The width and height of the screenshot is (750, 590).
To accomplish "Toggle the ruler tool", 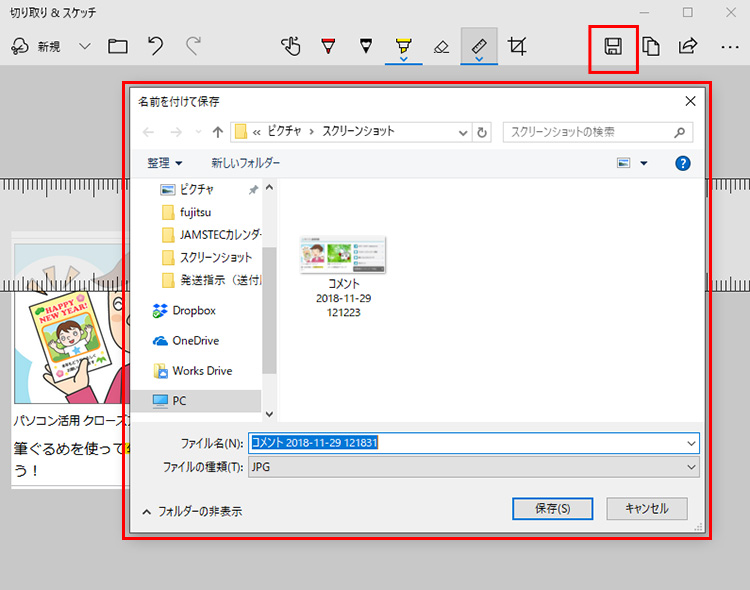I will click(x=479, y=46).
